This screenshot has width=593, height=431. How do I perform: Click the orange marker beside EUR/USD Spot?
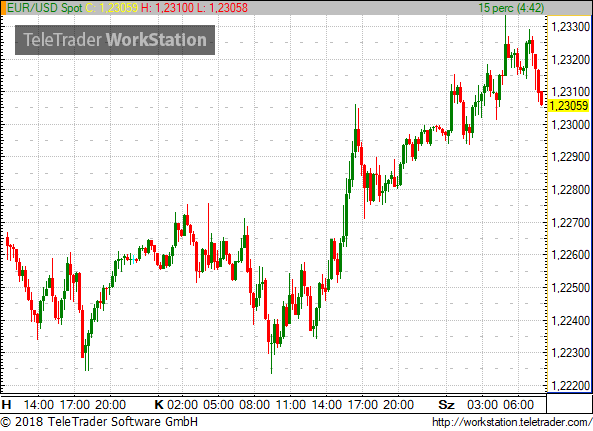(3, 8)
